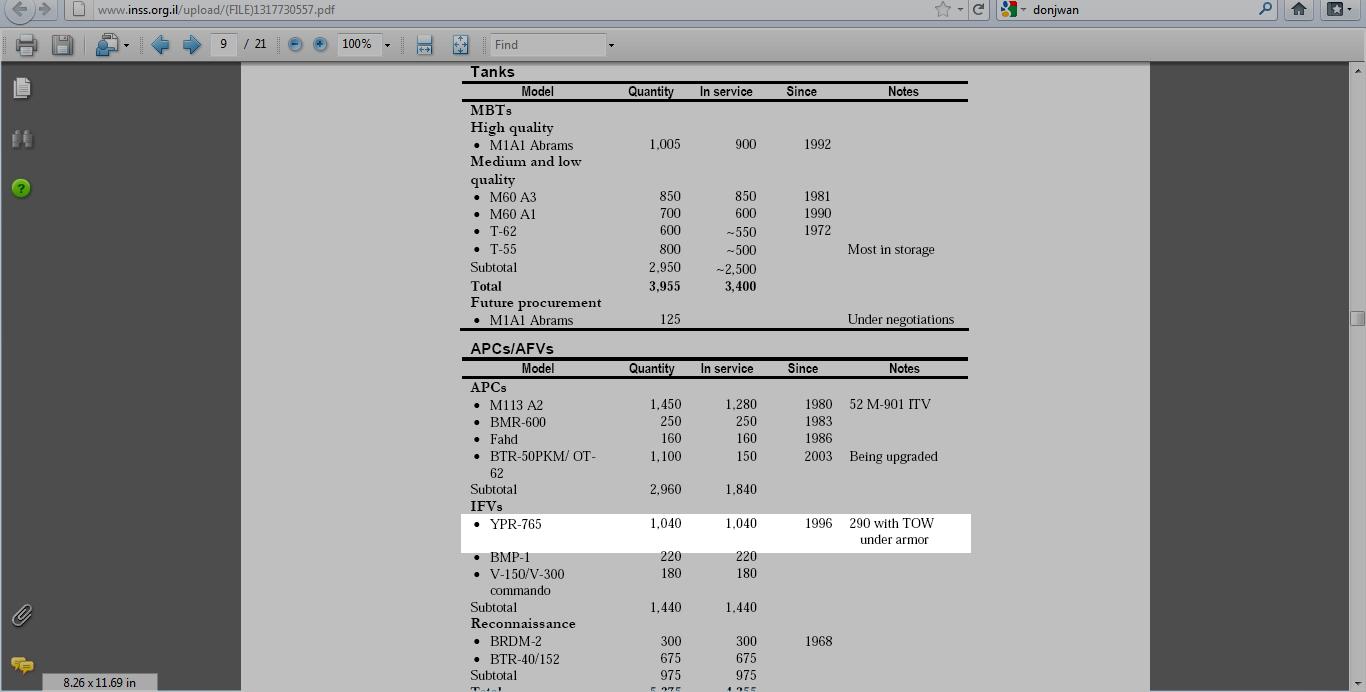The image size is (1366, 692).
Task: Click the year 1992
Action: (817, 145)
